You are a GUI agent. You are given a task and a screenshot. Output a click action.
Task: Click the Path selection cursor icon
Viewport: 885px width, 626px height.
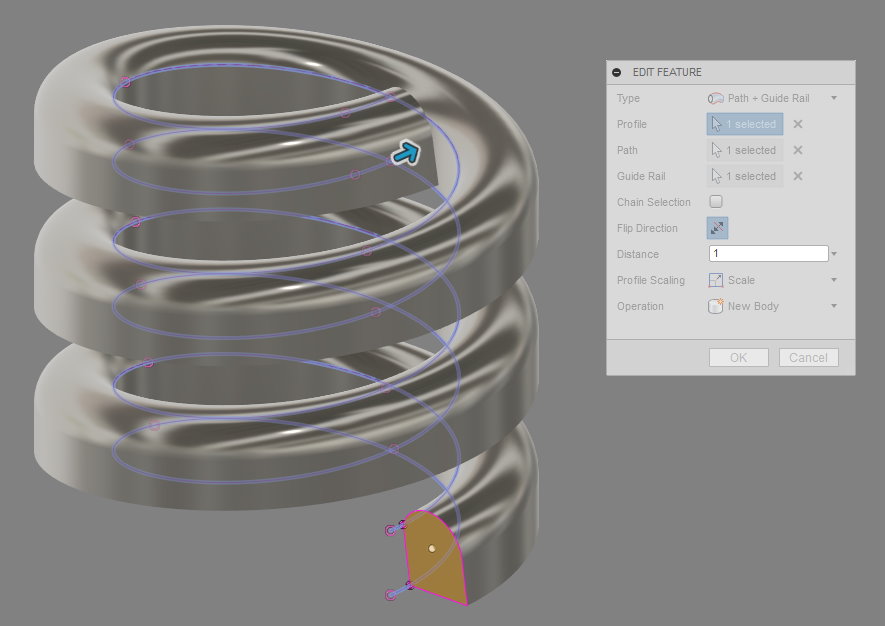pos(716,150)
